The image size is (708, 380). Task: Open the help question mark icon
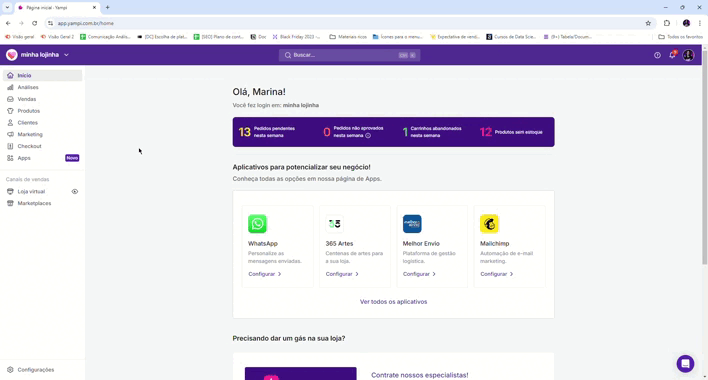tap(657, 55)
